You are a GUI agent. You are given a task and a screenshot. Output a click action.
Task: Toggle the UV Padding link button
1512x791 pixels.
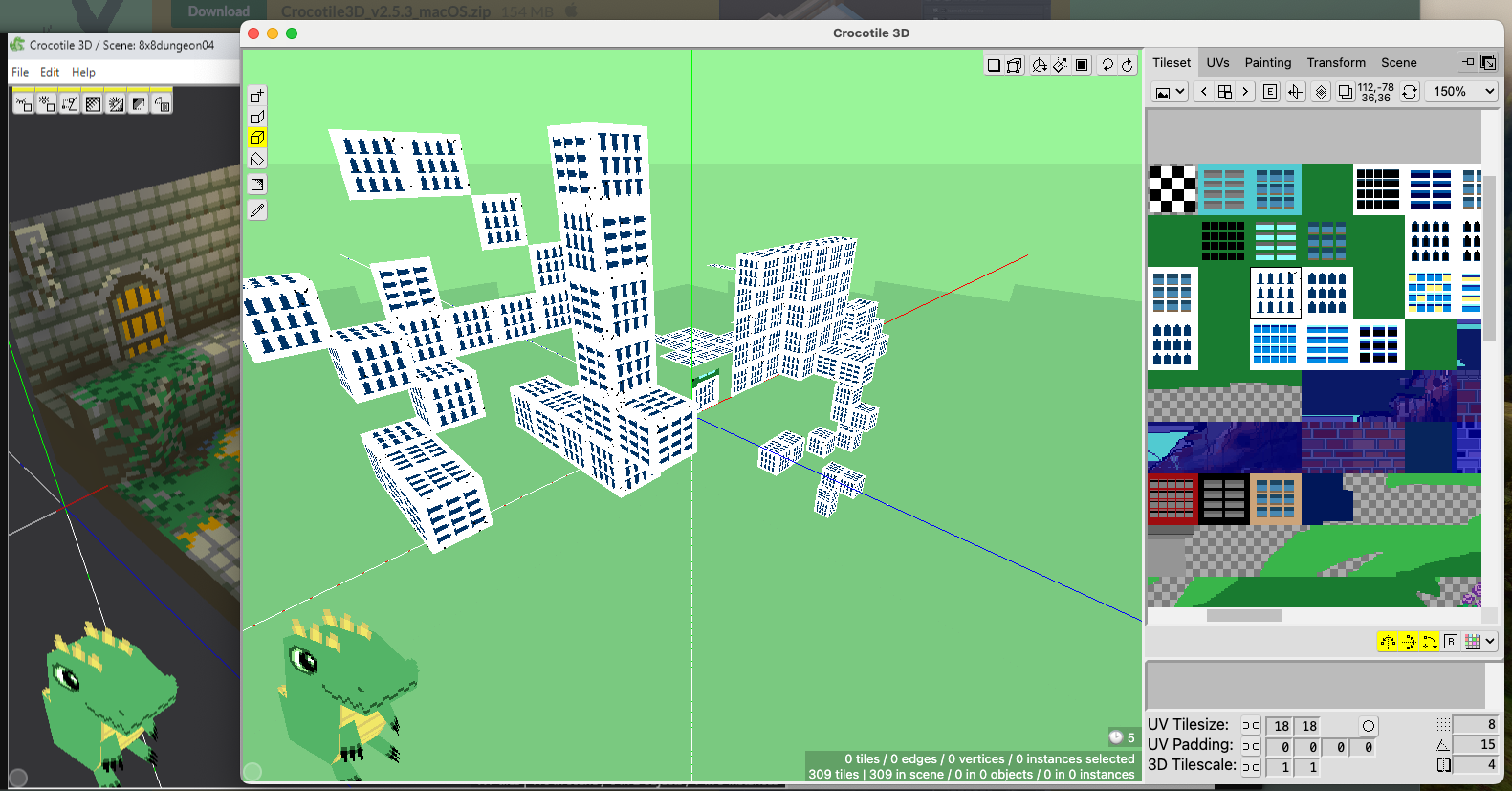[x=1251, y=746]
